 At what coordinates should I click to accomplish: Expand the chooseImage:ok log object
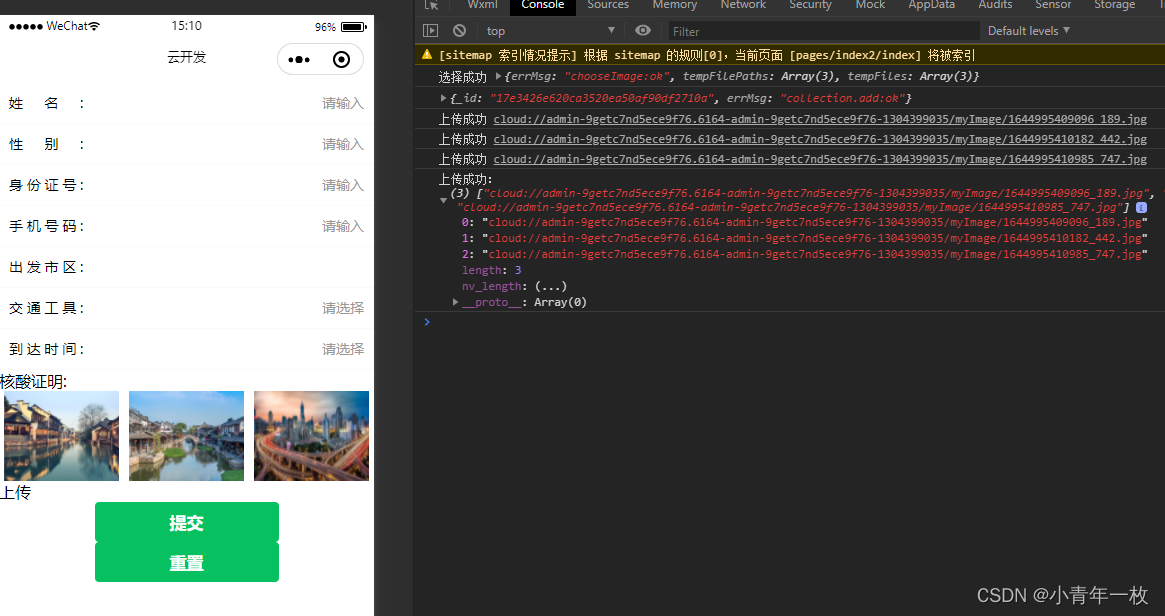(x=498, y=77)
